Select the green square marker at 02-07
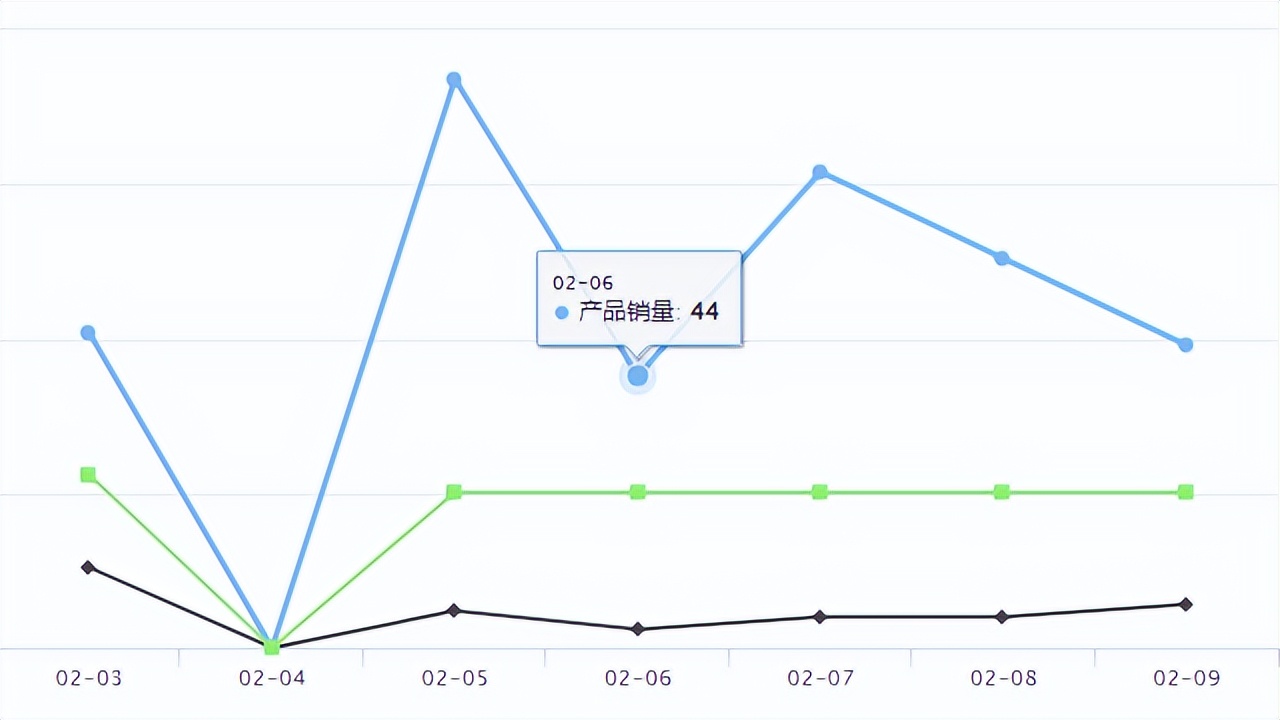 tap(820, 491)
